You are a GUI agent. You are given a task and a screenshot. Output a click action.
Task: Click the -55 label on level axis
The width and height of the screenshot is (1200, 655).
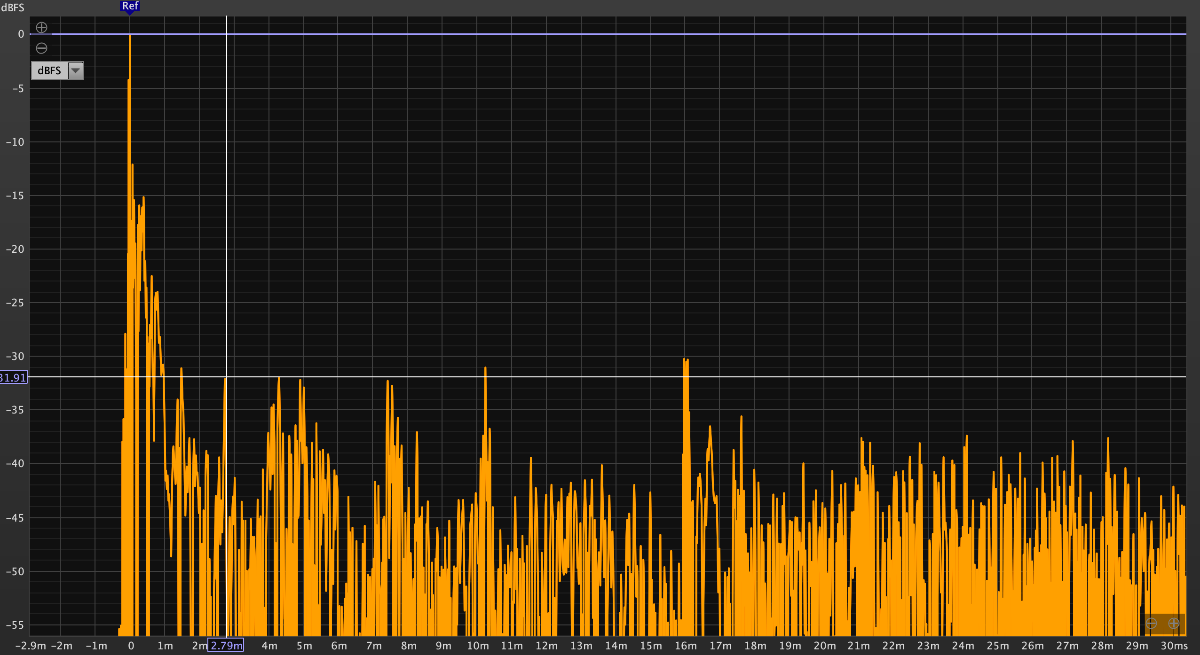pos(14,624)
